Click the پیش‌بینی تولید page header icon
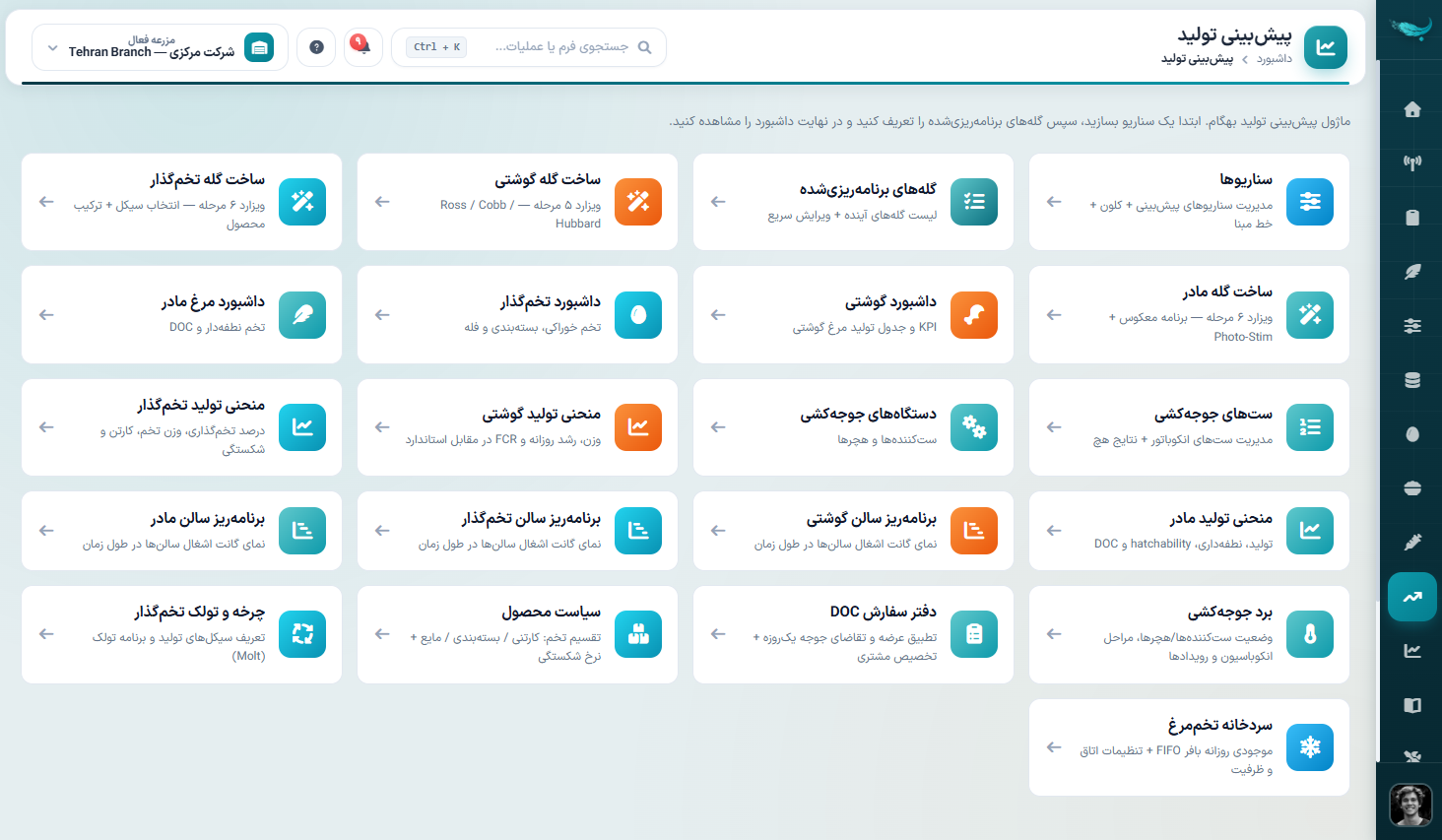The height and width of the screenshot is (840, 1442). (1326, 47)
